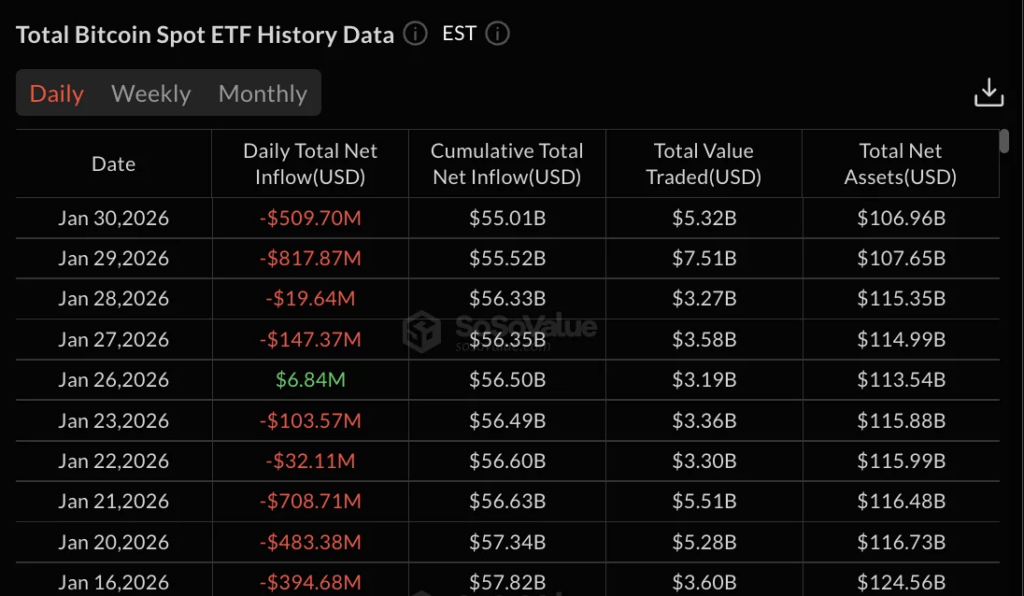
Task: Download the ETF history data
Action: pyautogui.click(x=988, y=91)
